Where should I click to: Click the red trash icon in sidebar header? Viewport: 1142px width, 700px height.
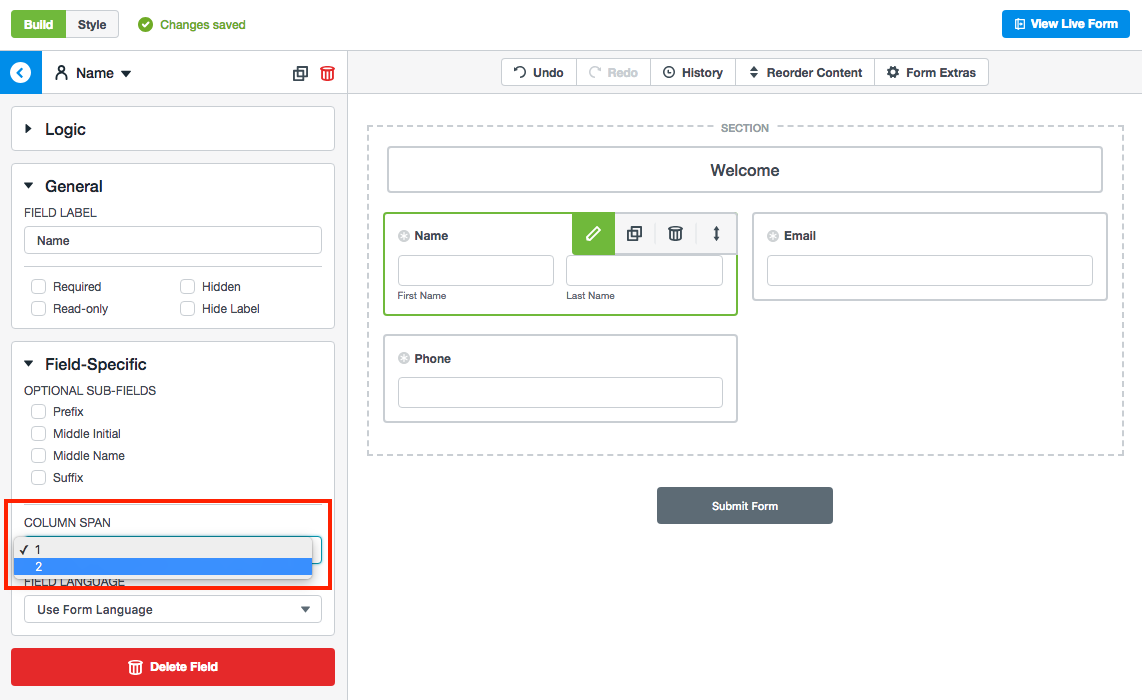(327, 72)
